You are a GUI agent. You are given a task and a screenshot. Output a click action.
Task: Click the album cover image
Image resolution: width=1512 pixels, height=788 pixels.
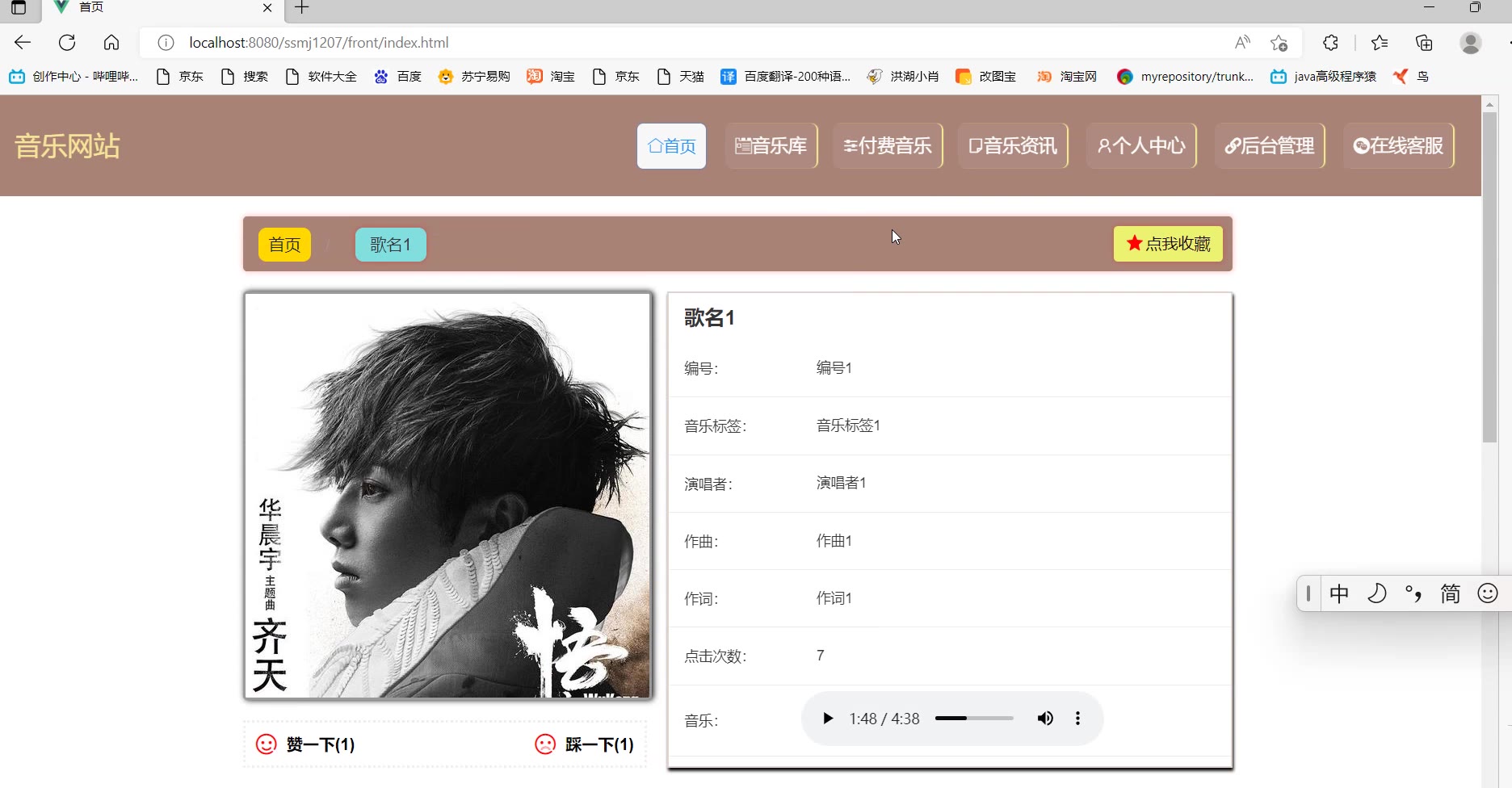pyautogui.click(x=448, y=496)
